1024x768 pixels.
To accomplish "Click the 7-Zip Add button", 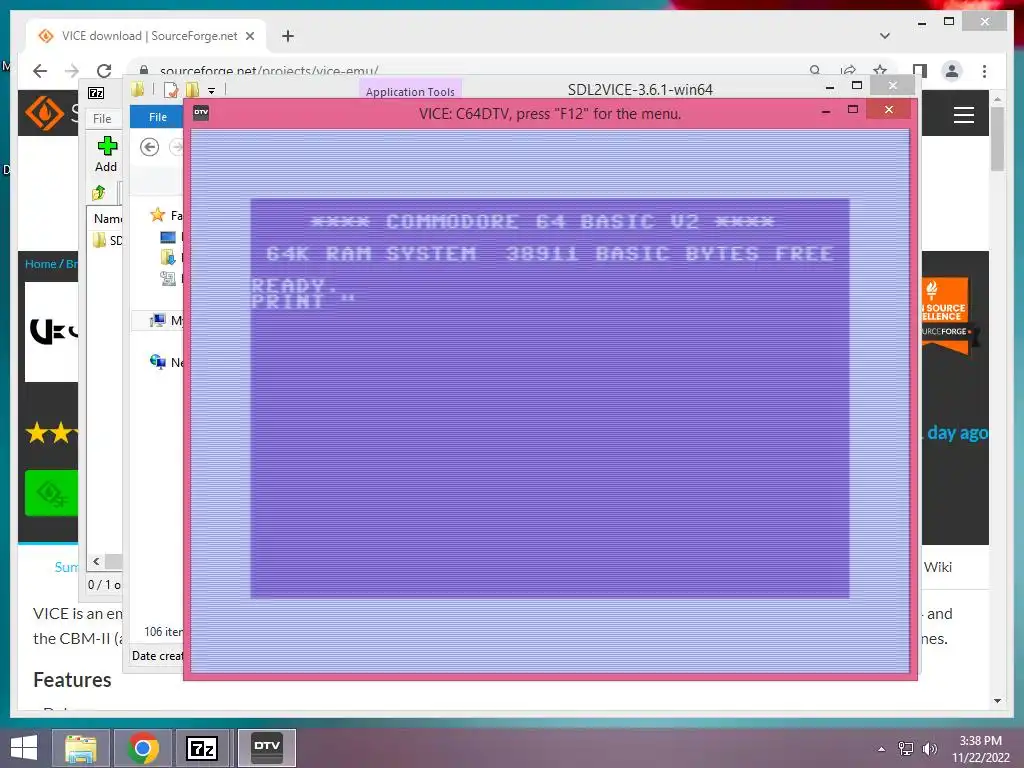I will tap(106, 155).
